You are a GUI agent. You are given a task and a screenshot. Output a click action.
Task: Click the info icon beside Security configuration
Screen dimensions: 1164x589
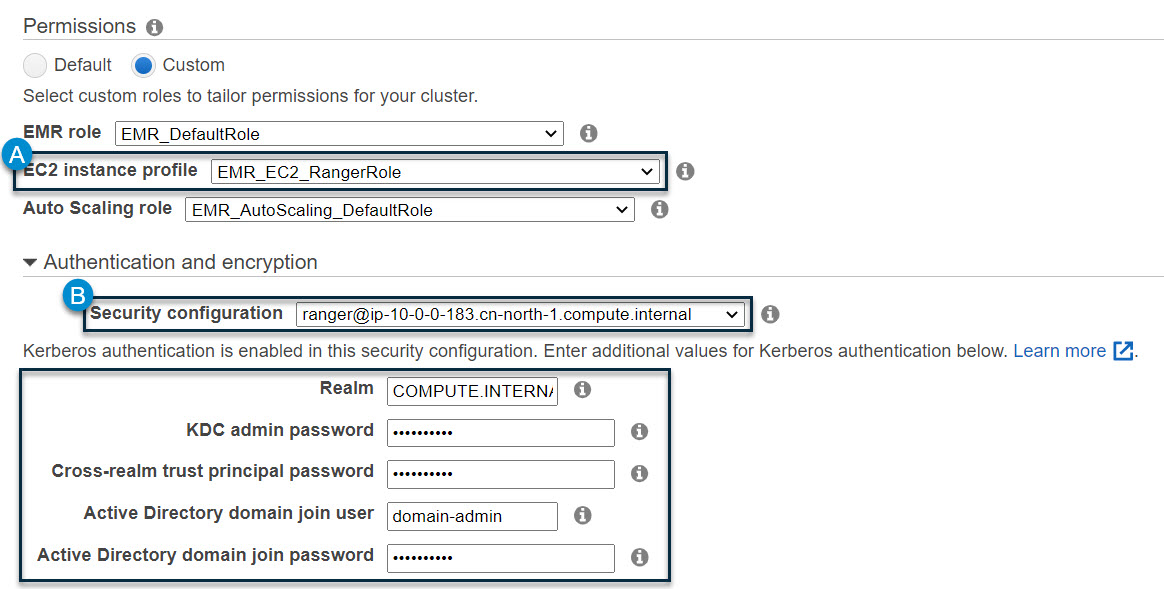pos(770,314)
